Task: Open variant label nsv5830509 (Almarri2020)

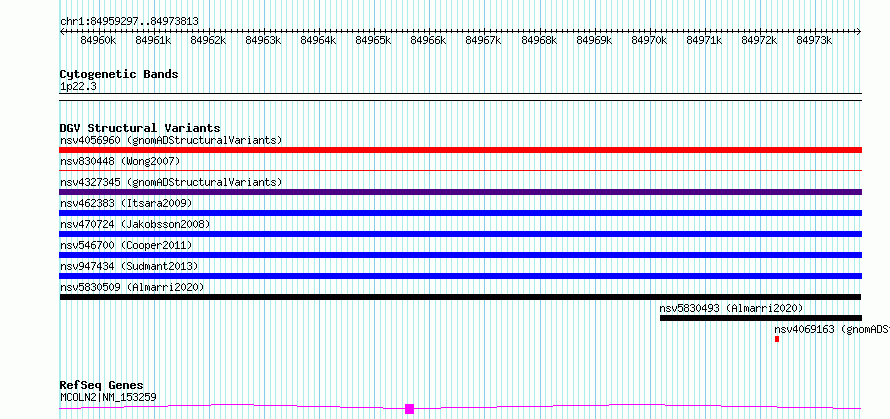Action: [132, 287]
